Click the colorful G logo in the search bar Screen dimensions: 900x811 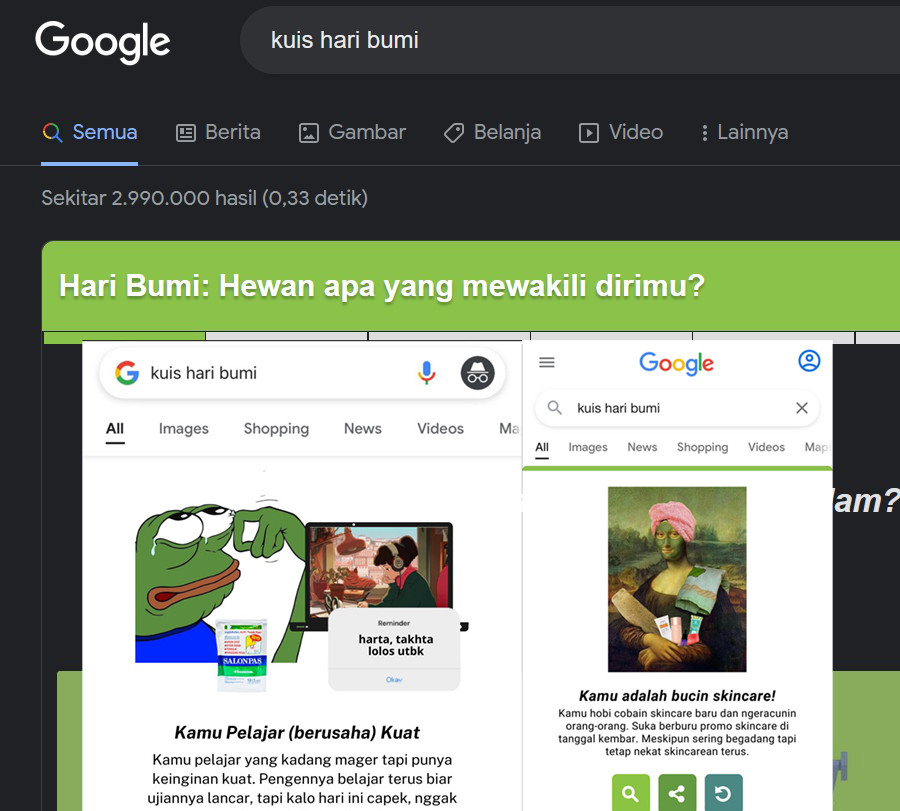pos(127,372)
